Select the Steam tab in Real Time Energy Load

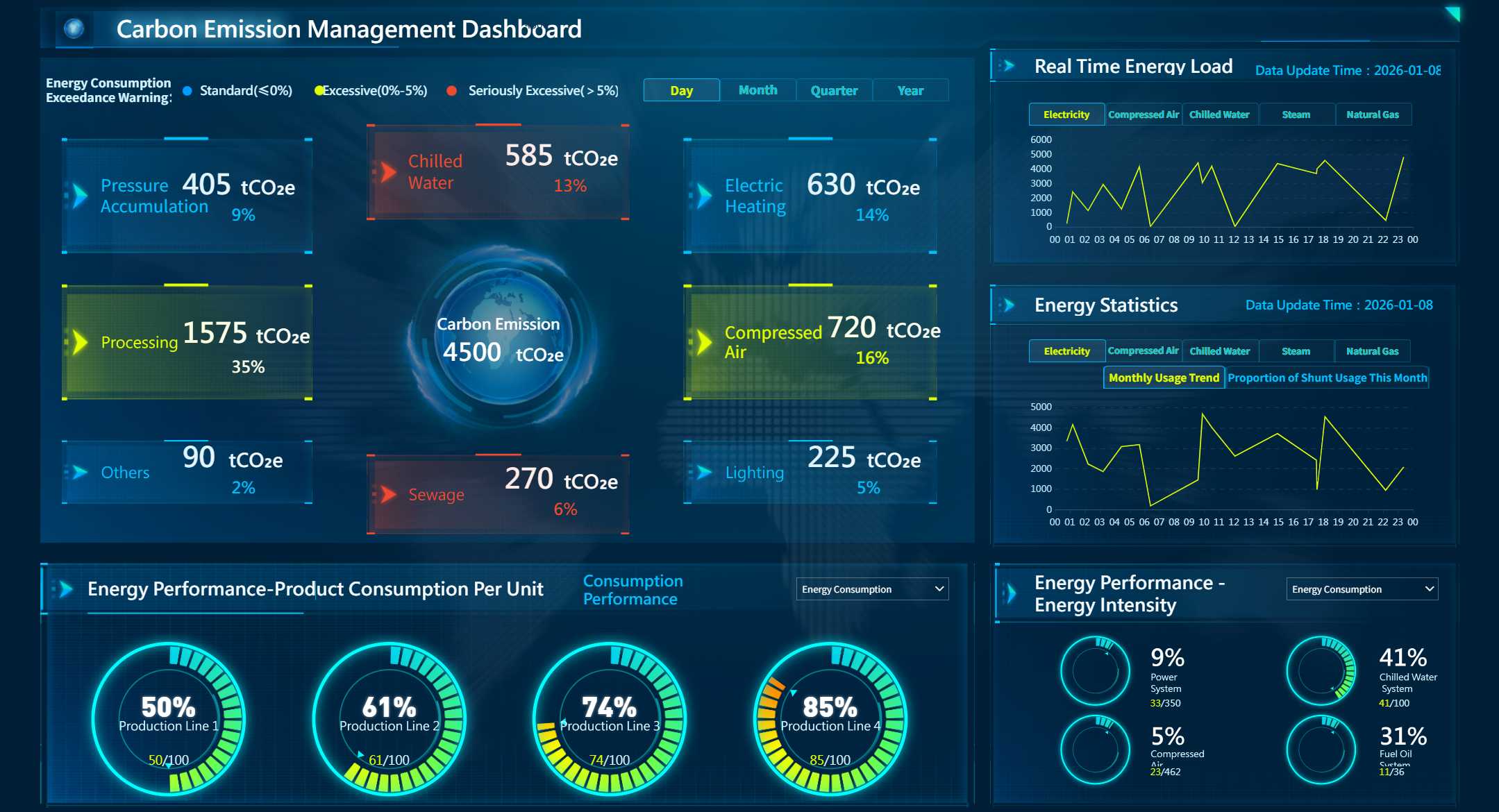1296,114
